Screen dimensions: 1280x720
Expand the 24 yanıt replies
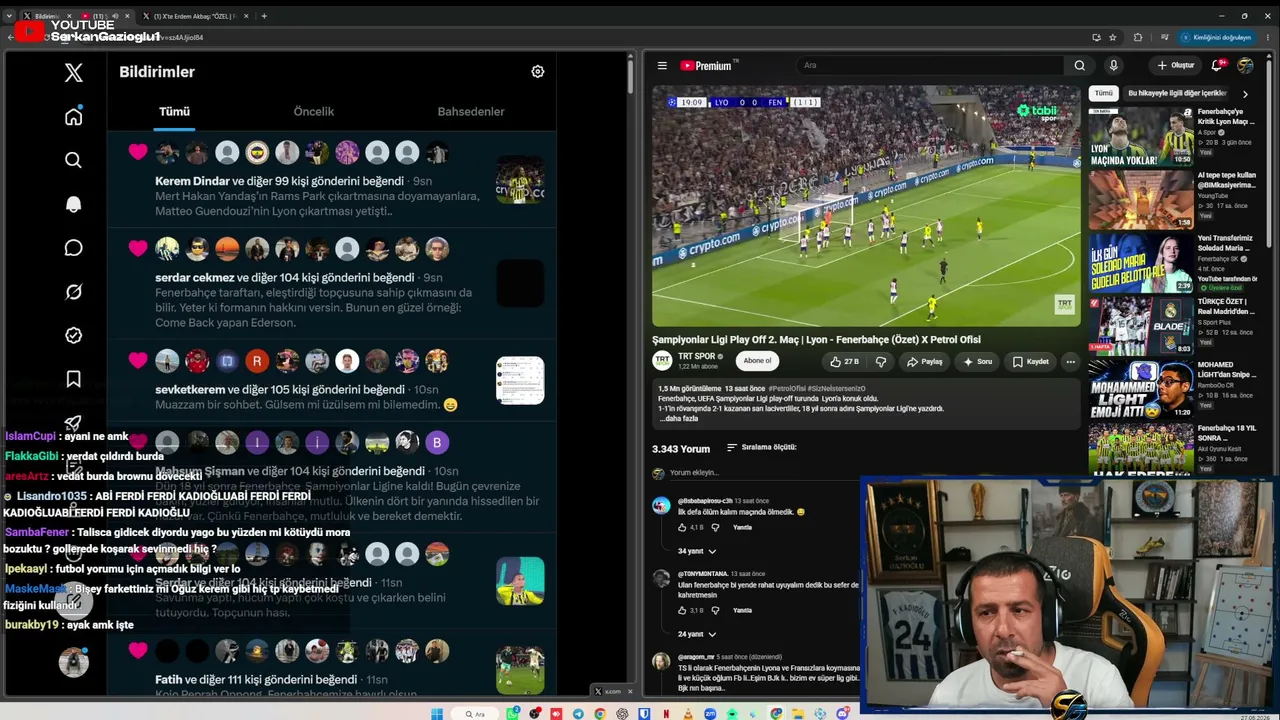[697, 634]
